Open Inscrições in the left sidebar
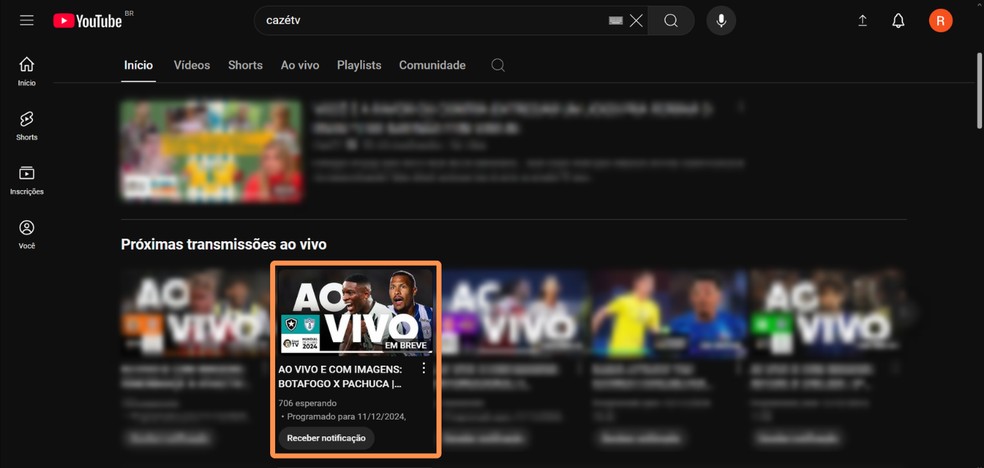The height and width of the screenshot is (468, 984). pyautogui.click(x=26, y=181)
